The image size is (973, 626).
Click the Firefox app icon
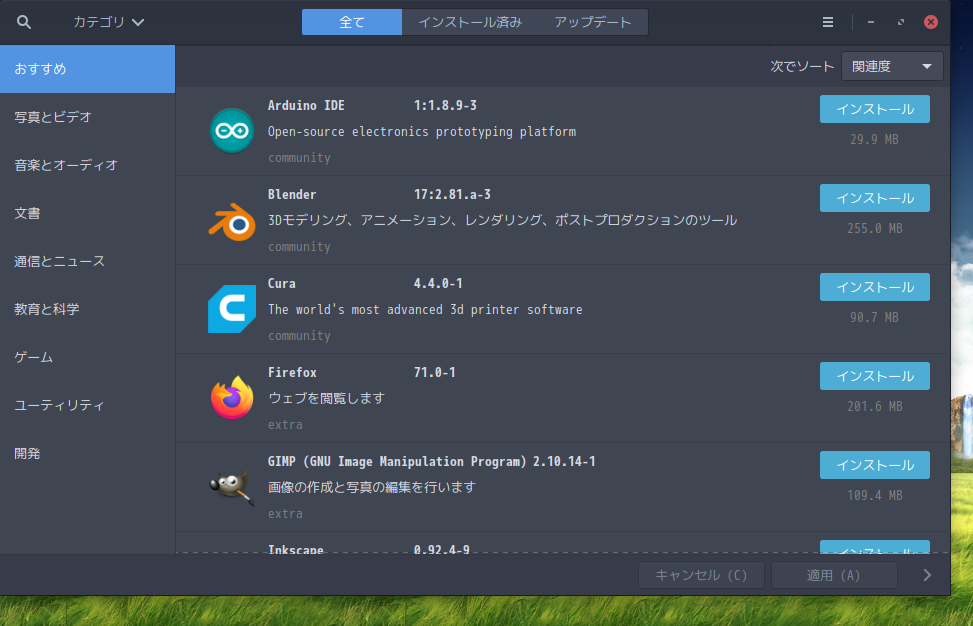coord(231,398)
